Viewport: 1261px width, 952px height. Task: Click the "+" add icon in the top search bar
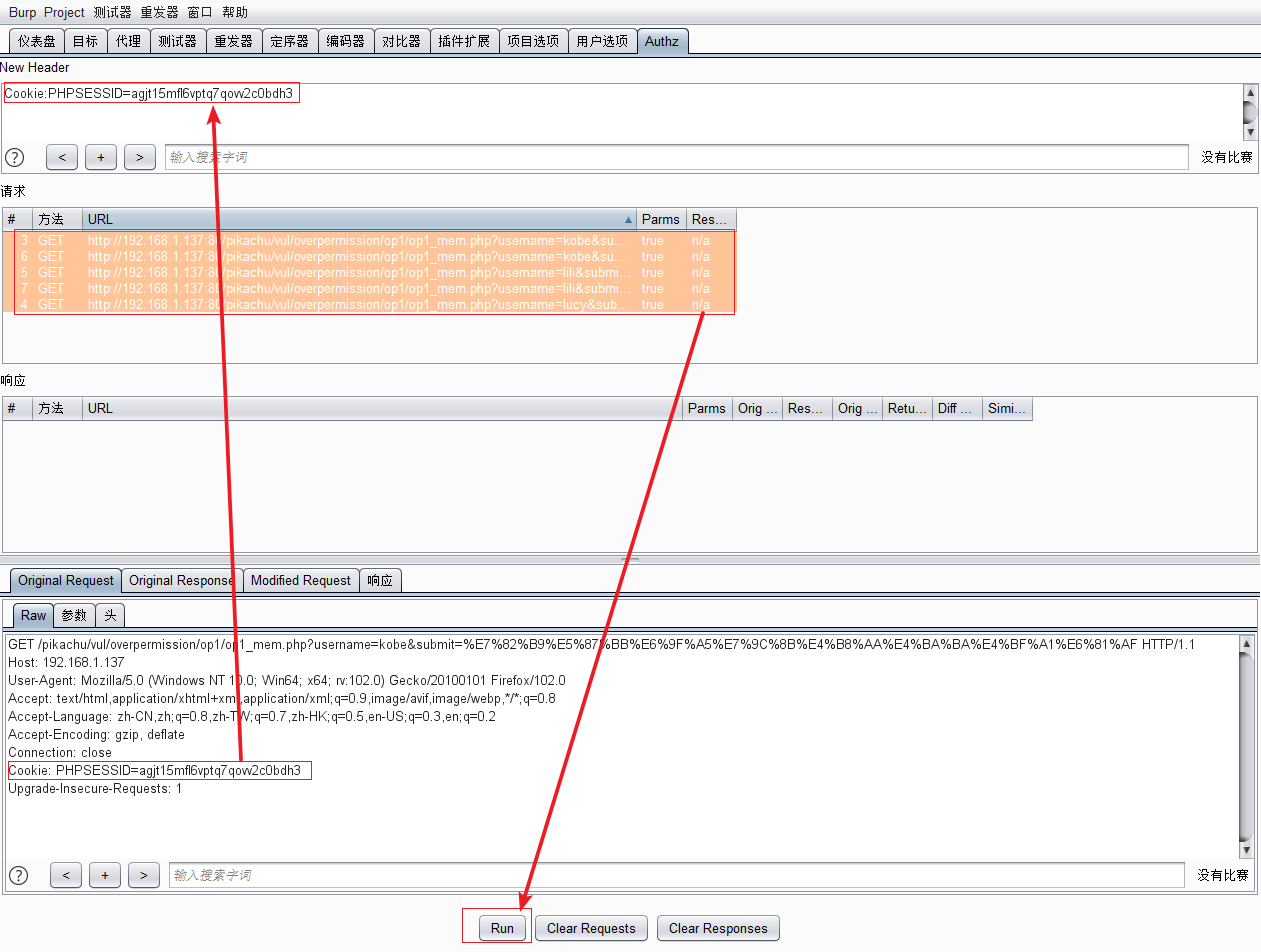point(100,157)
